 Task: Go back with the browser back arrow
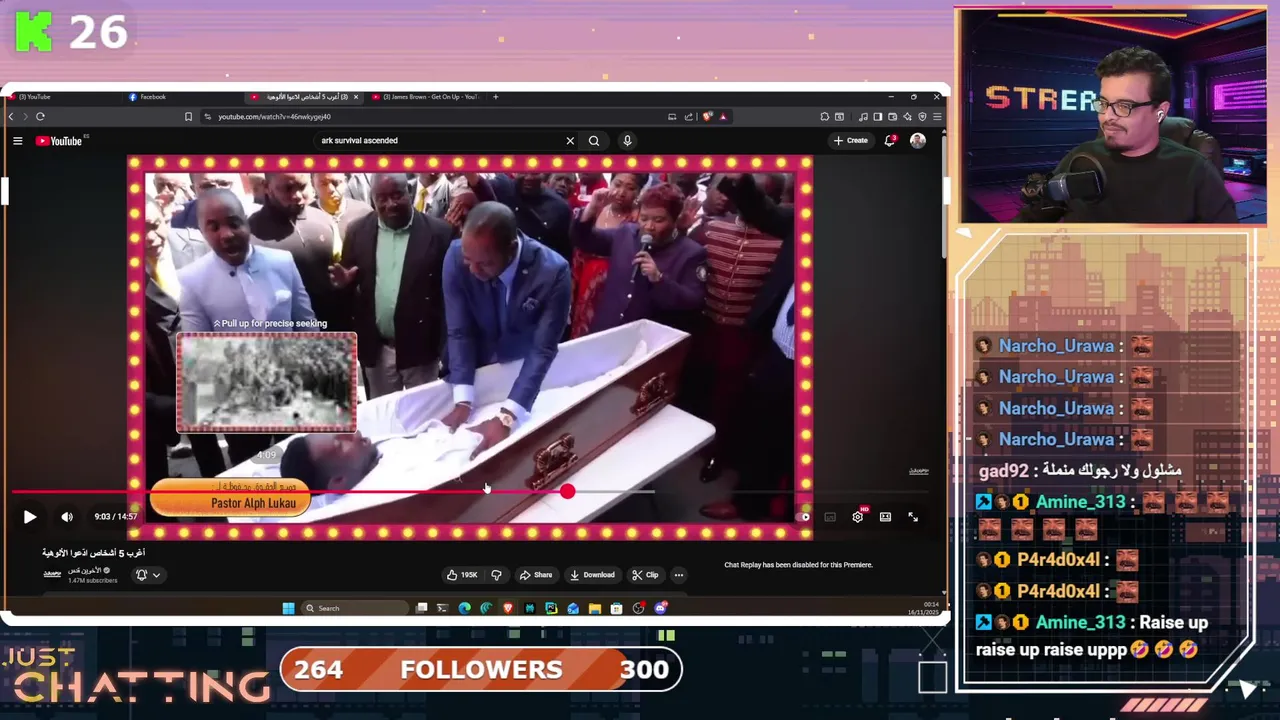(x=11, y=117)
